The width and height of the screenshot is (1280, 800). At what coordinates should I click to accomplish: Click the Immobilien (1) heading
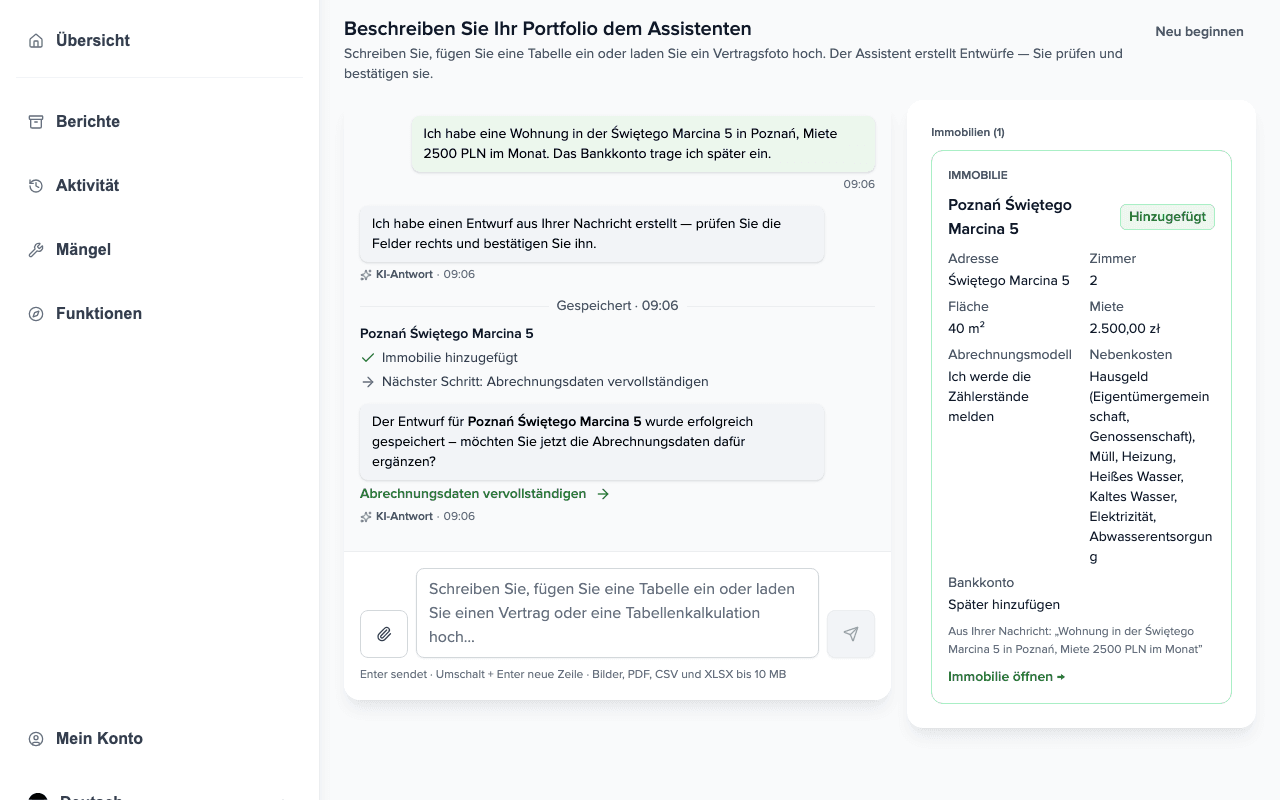click(968, 132)
